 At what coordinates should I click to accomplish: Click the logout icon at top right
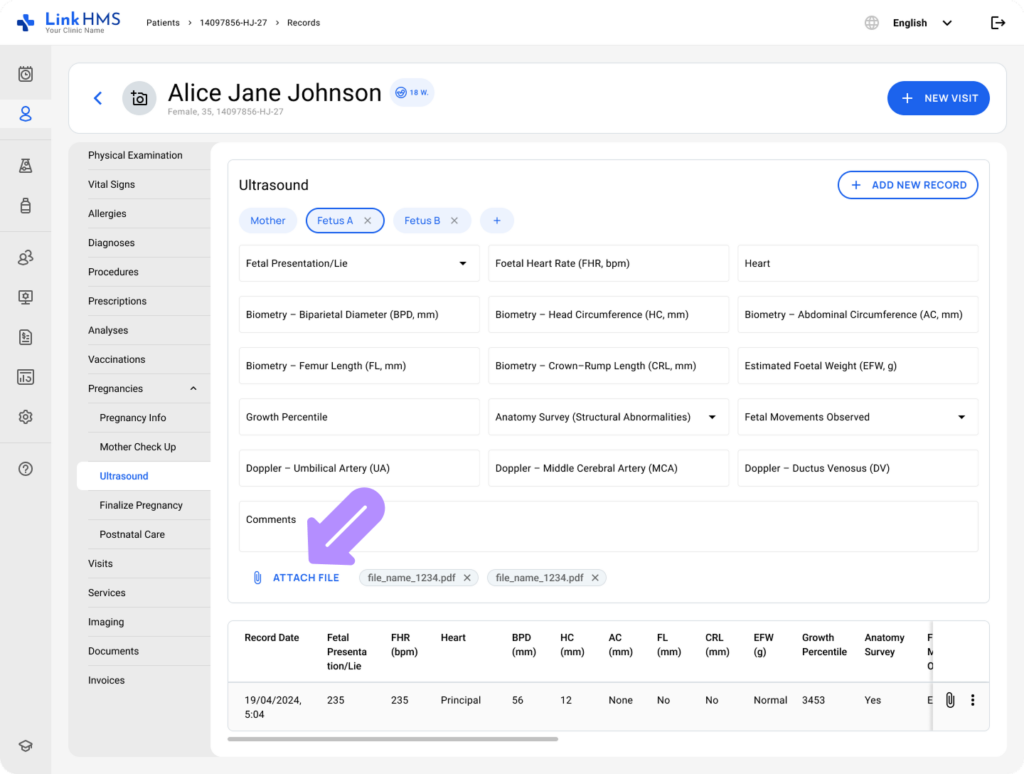point(997,23)
